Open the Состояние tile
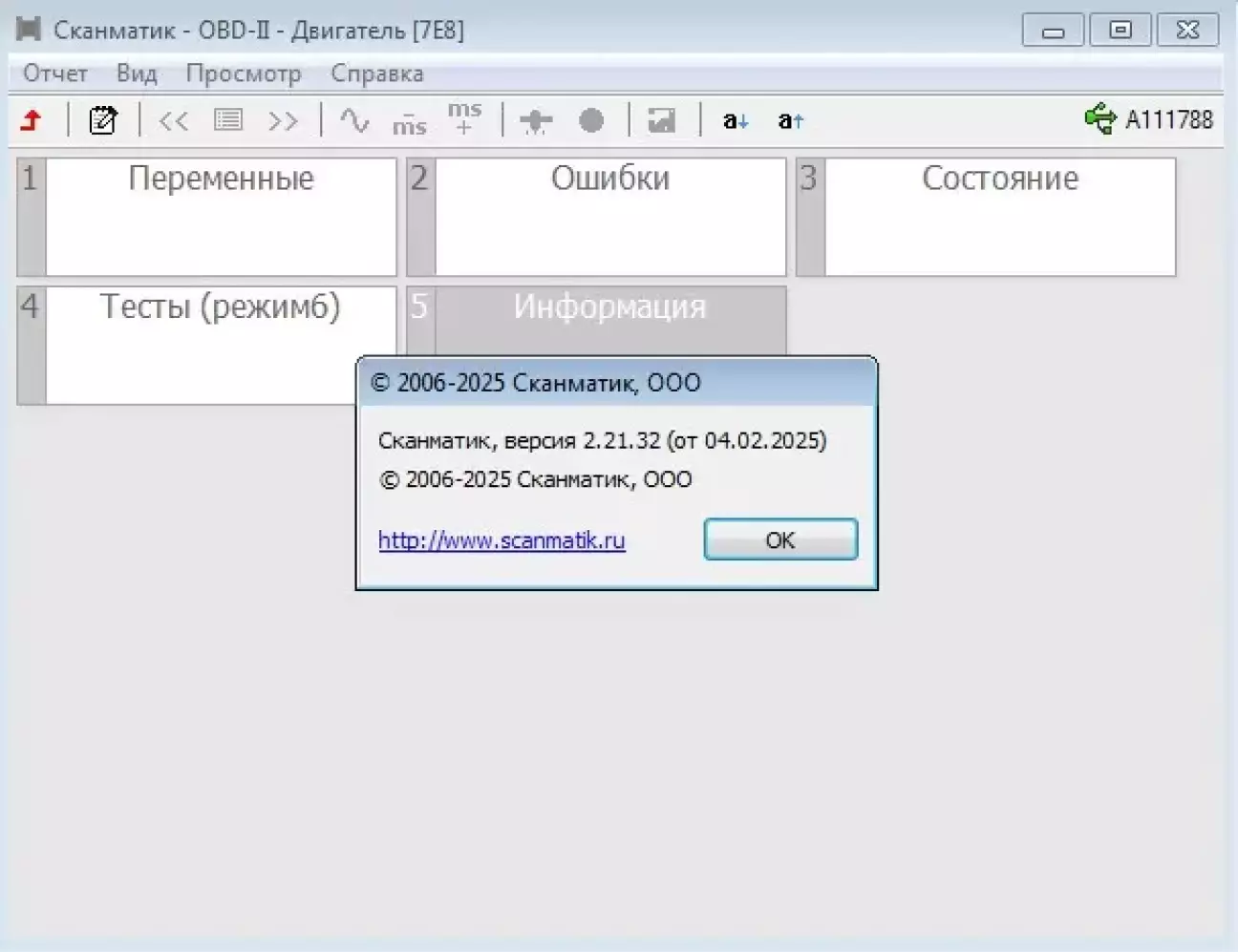The width and height of the screenshot is (1238, 952). [986, 217]
